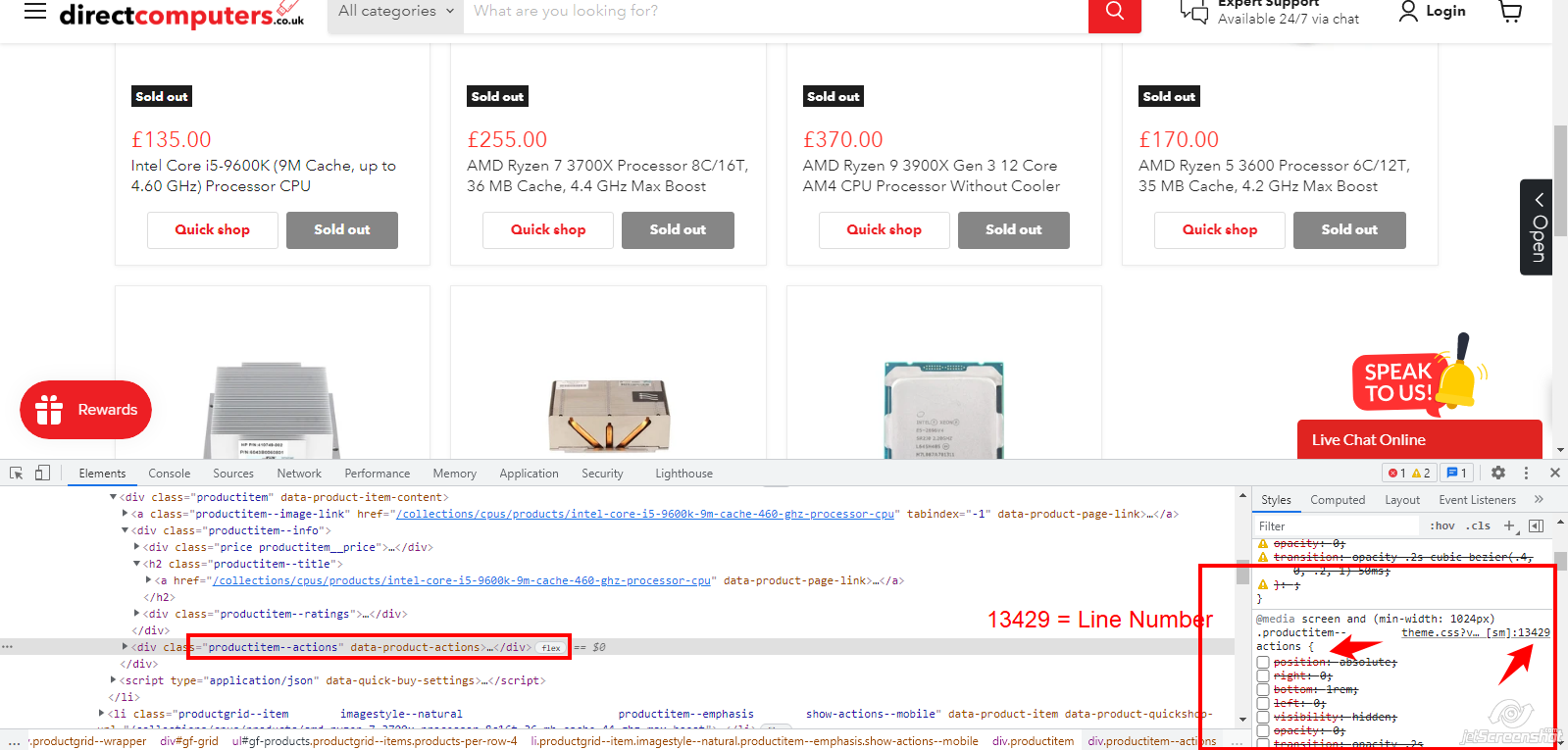Open the All categories dropdown
The height and width of the screenshot is (750, 1568).
point(395,12)
